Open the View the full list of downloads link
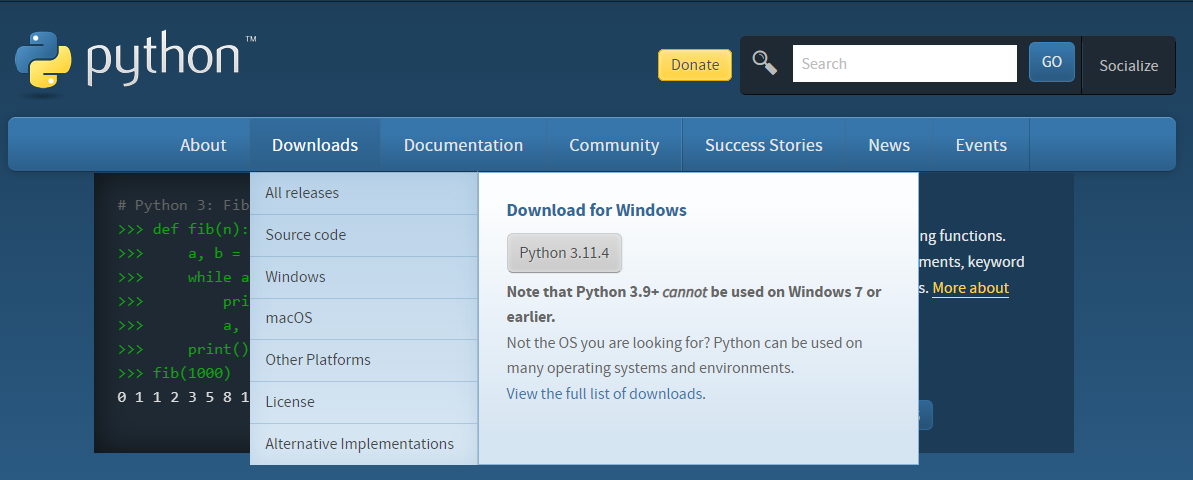 tap(605, 394)
